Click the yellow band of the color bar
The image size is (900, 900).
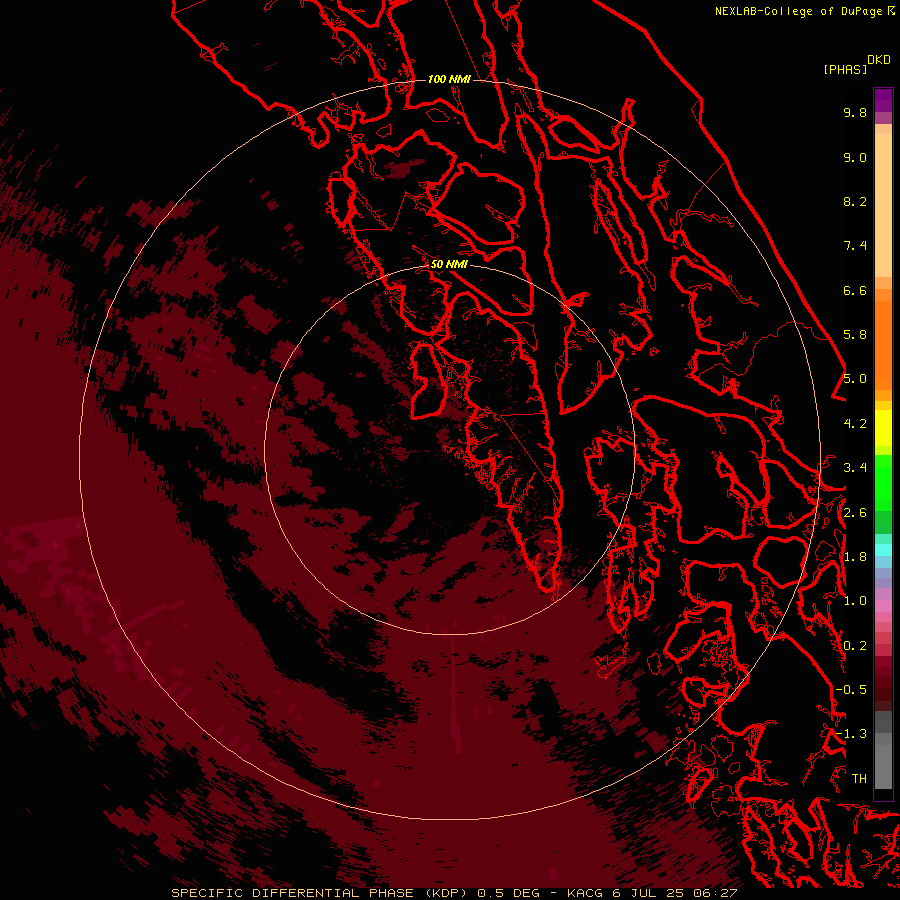pyautogui.click(x=883, y=428)
